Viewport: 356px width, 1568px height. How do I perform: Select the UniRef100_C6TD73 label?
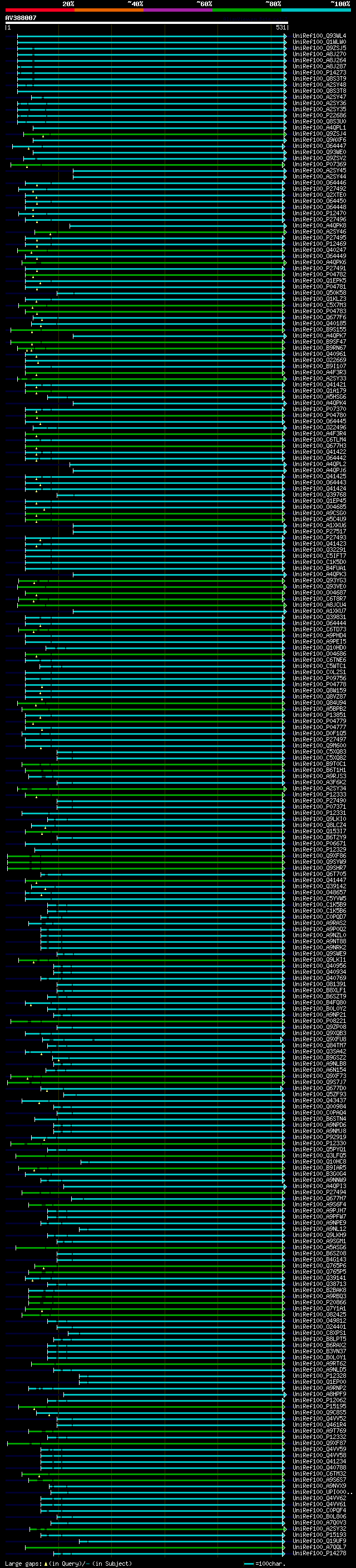pyautogui.click(x=319, y=630)
